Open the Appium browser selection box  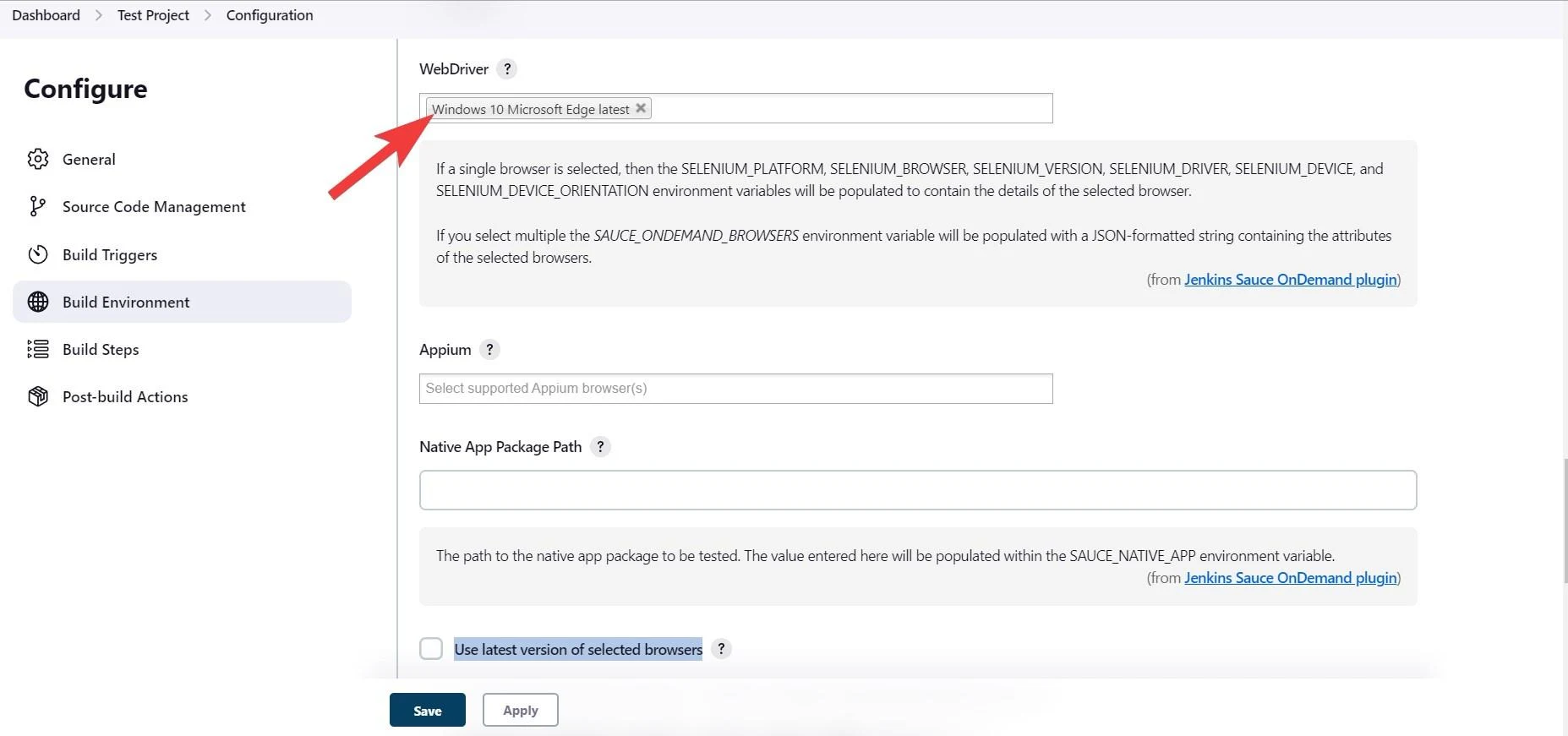[x=735, y=389]
